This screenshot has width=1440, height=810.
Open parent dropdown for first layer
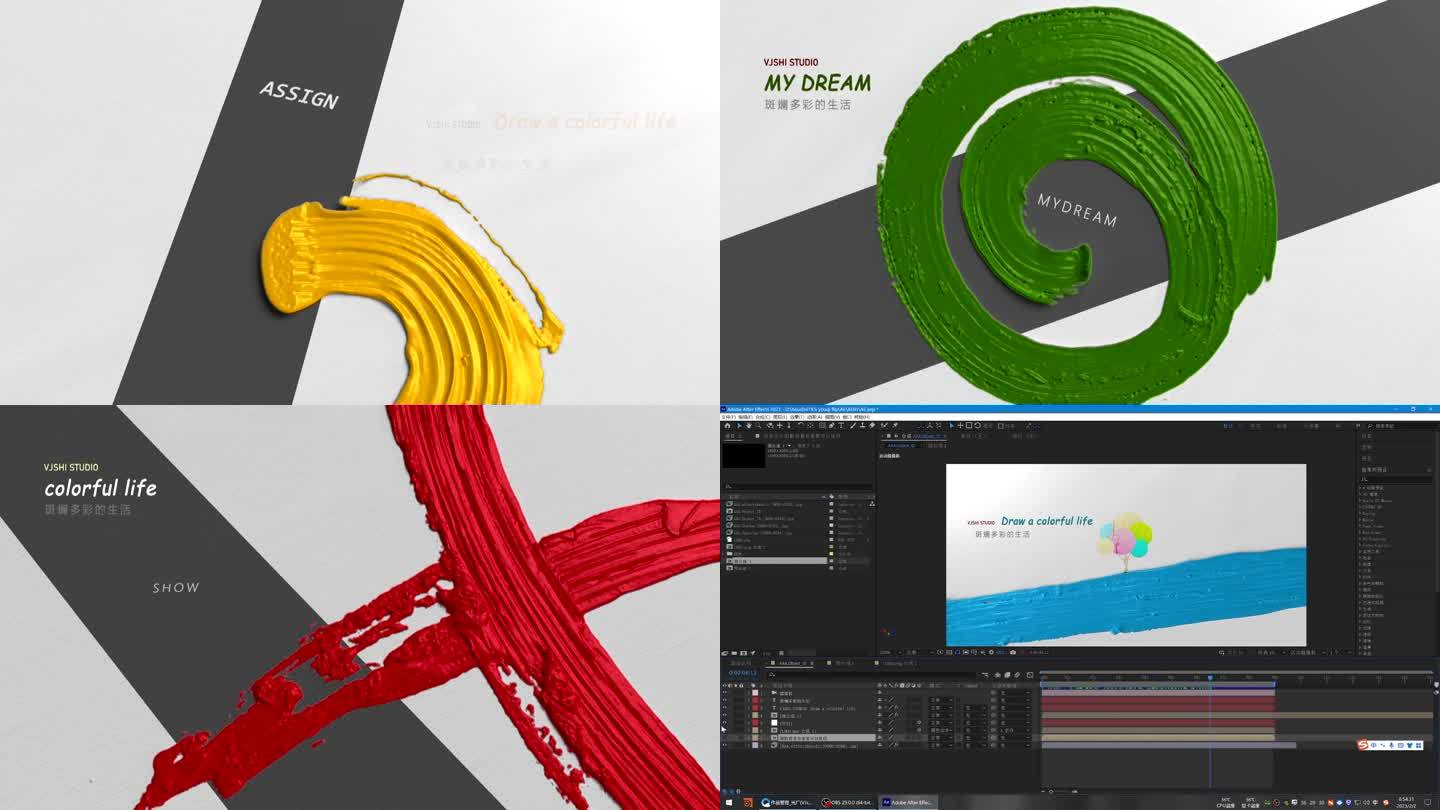(1015, 692)
